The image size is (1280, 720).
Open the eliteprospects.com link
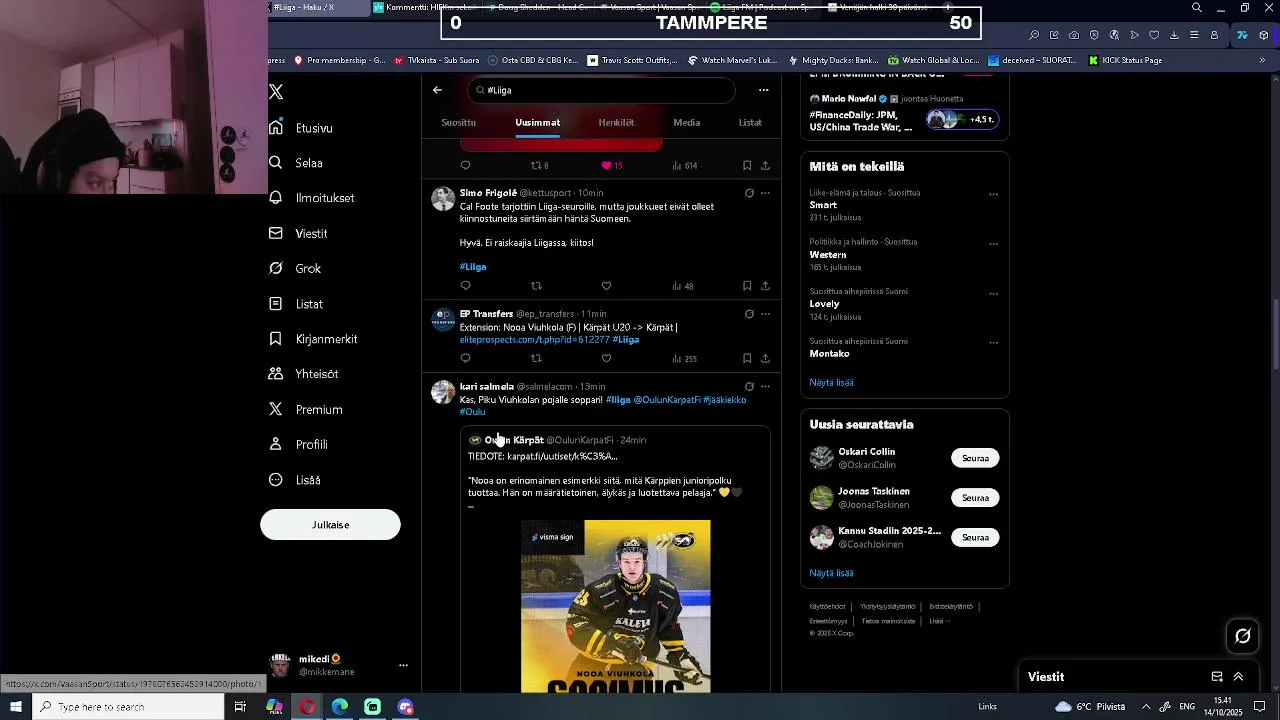click(534, 340)
